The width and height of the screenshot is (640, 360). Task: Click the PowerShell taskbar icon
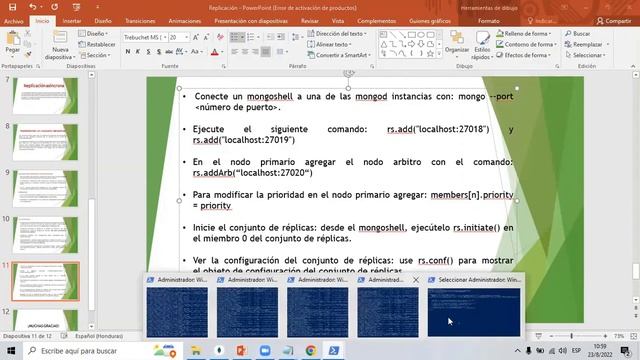click(334, 351)
